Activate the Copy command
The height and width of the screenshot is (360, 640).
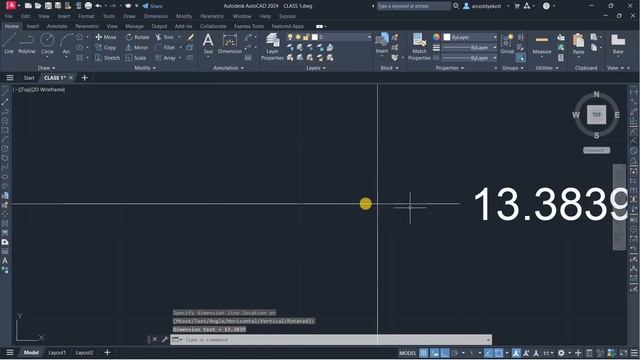(x=106, y=47)
